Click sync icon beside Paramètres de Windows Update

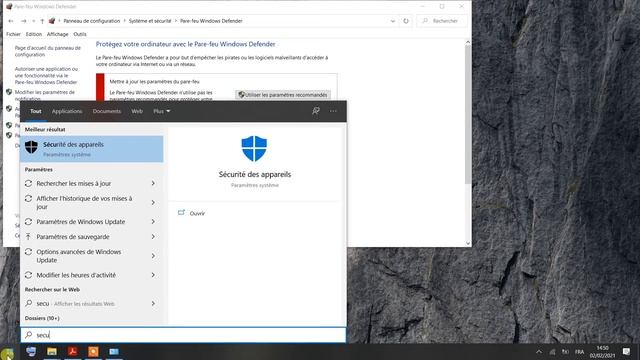click(28, 222)
